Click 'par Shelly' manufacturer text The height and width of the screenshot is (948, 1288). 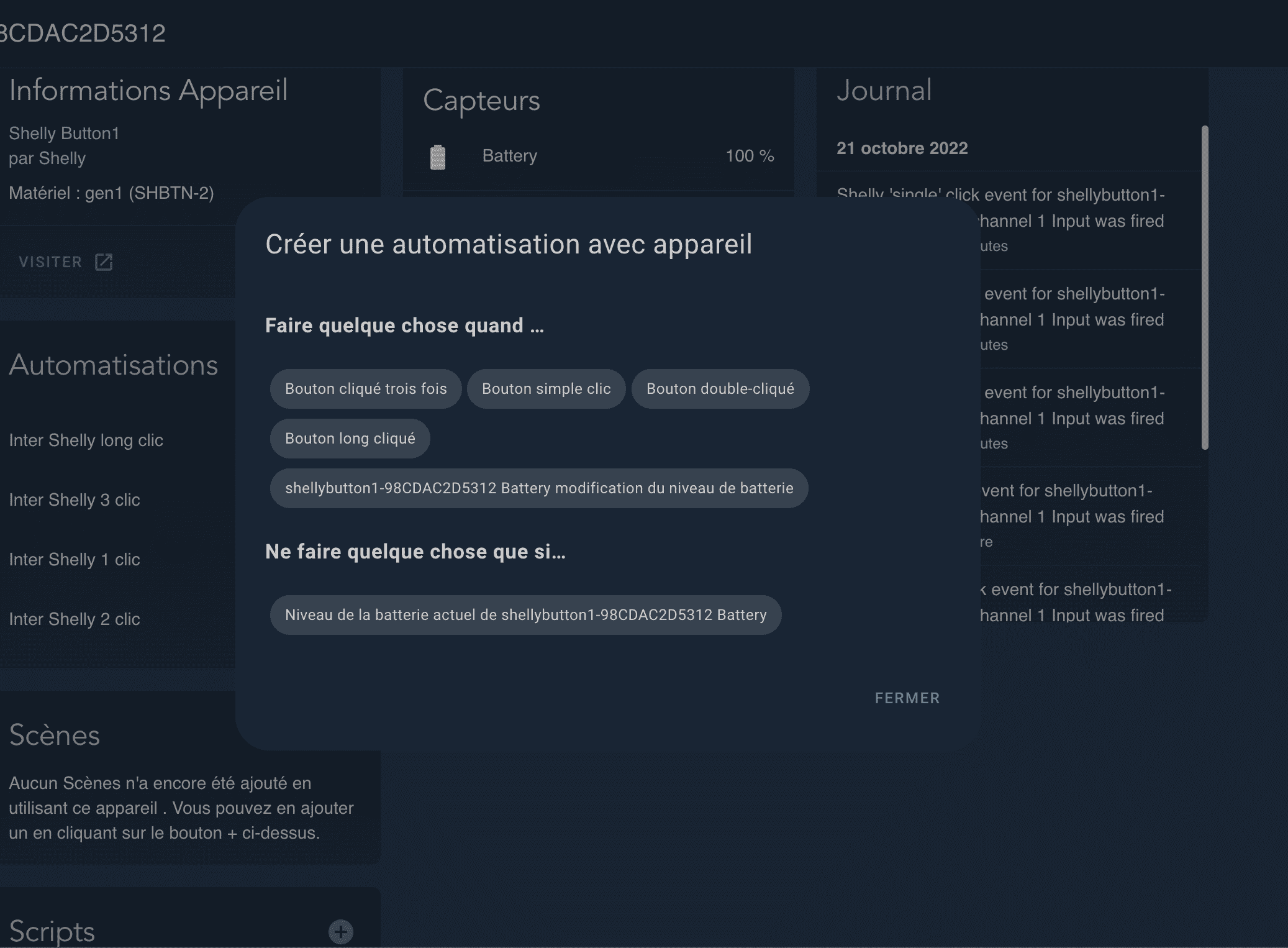47,158
